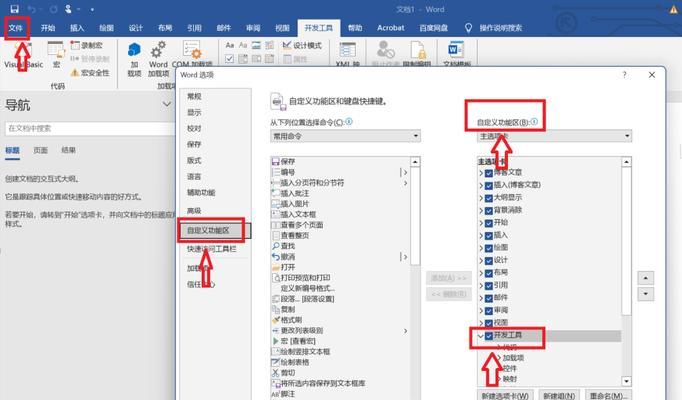Toggle the 背景消除 checkbox
The height and width of the screenshot is (400, 682).
coord(489,210)
